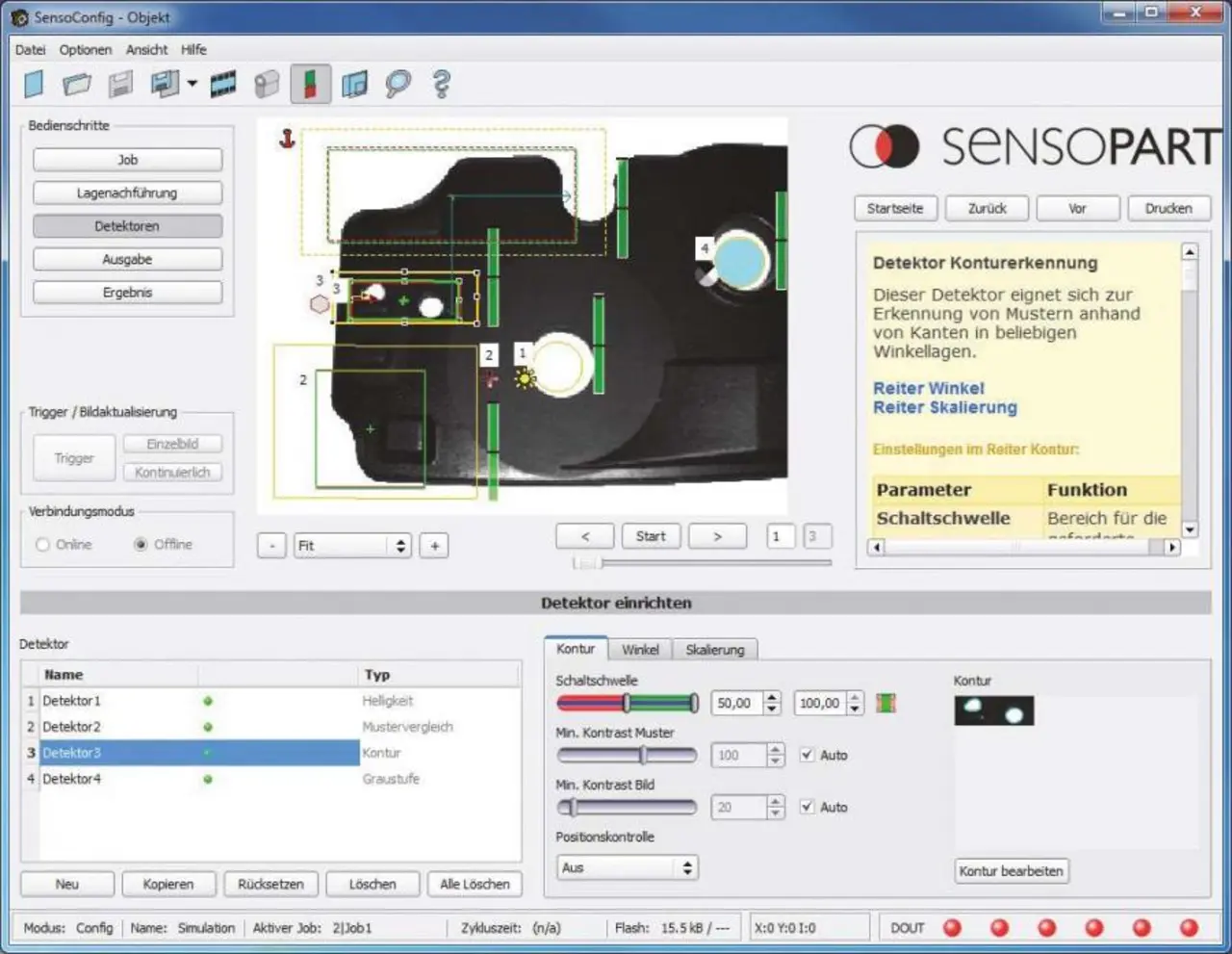Image resolution: width=1232 pixels, height=954 pixels.
Task: Click the filmstrip icon in the toolbar
Action: (223, 85)
